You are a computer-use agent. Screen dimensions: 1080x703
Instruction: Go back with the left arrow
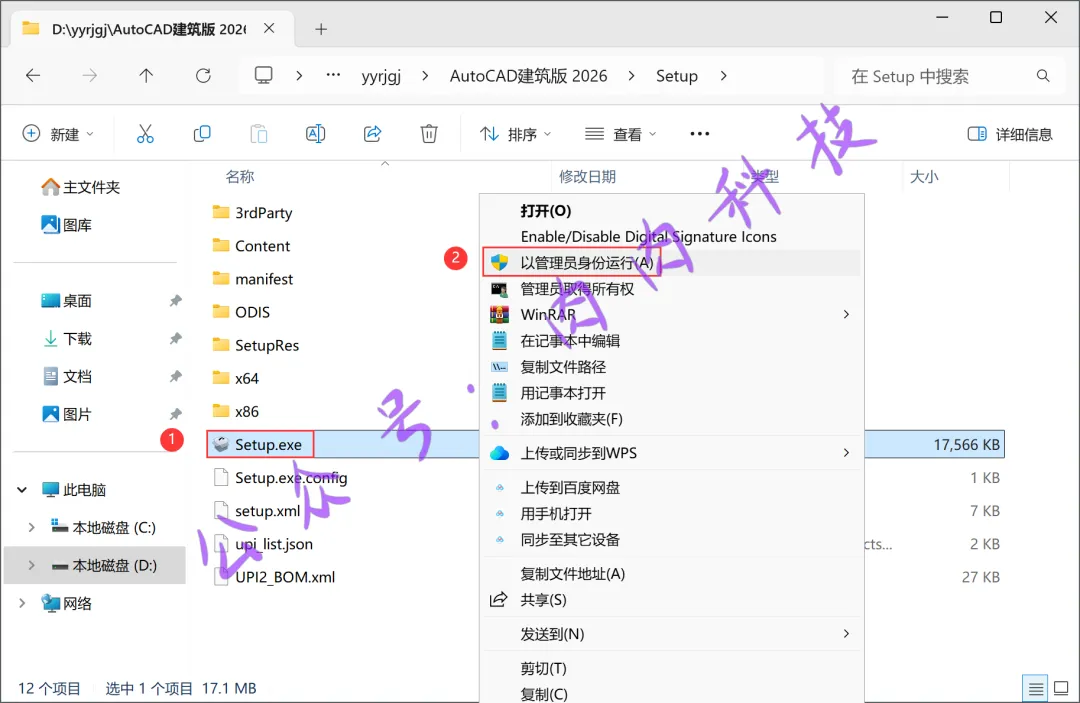point(33,76)
